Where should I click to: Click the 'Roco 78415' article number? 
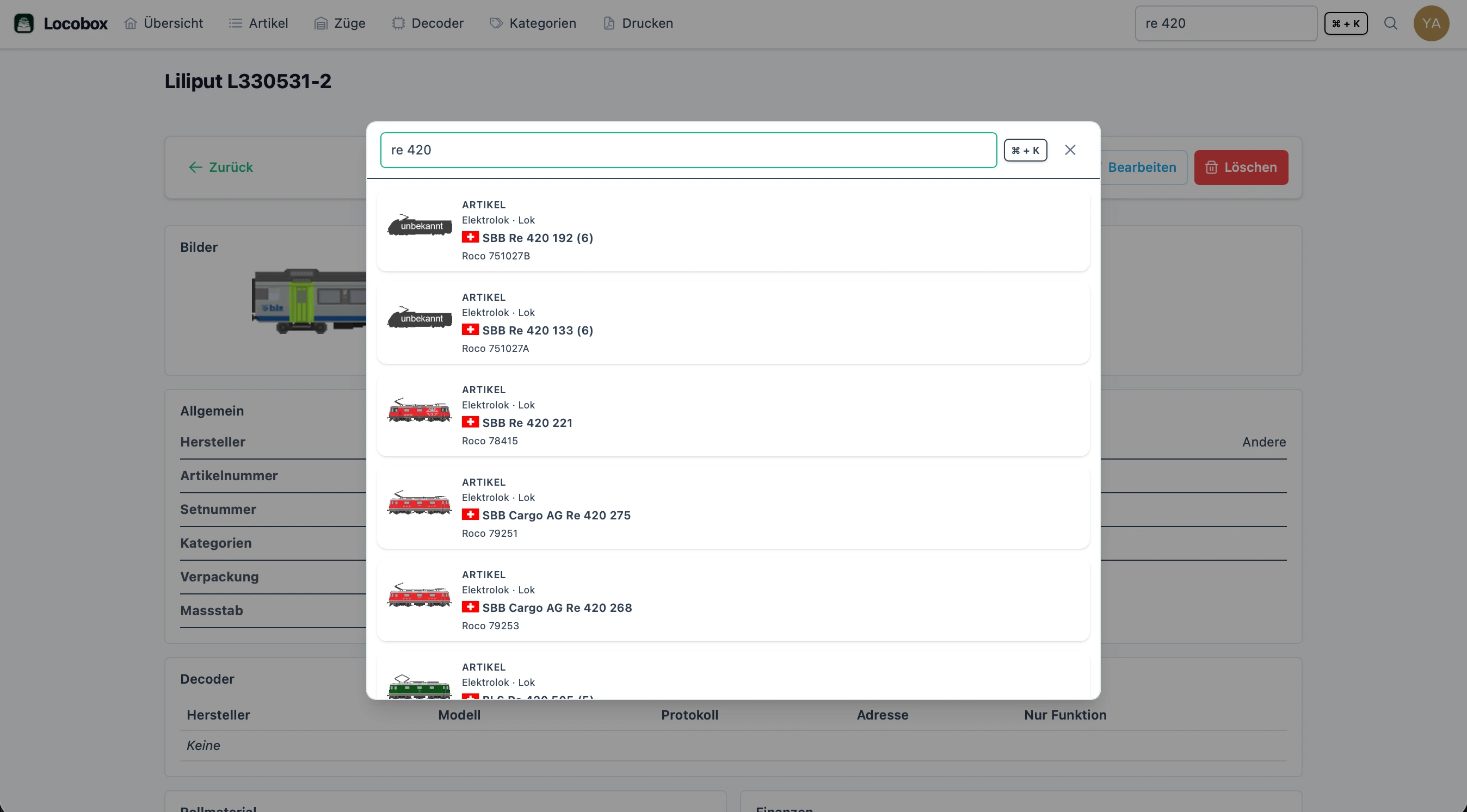(x=490, y=441)
